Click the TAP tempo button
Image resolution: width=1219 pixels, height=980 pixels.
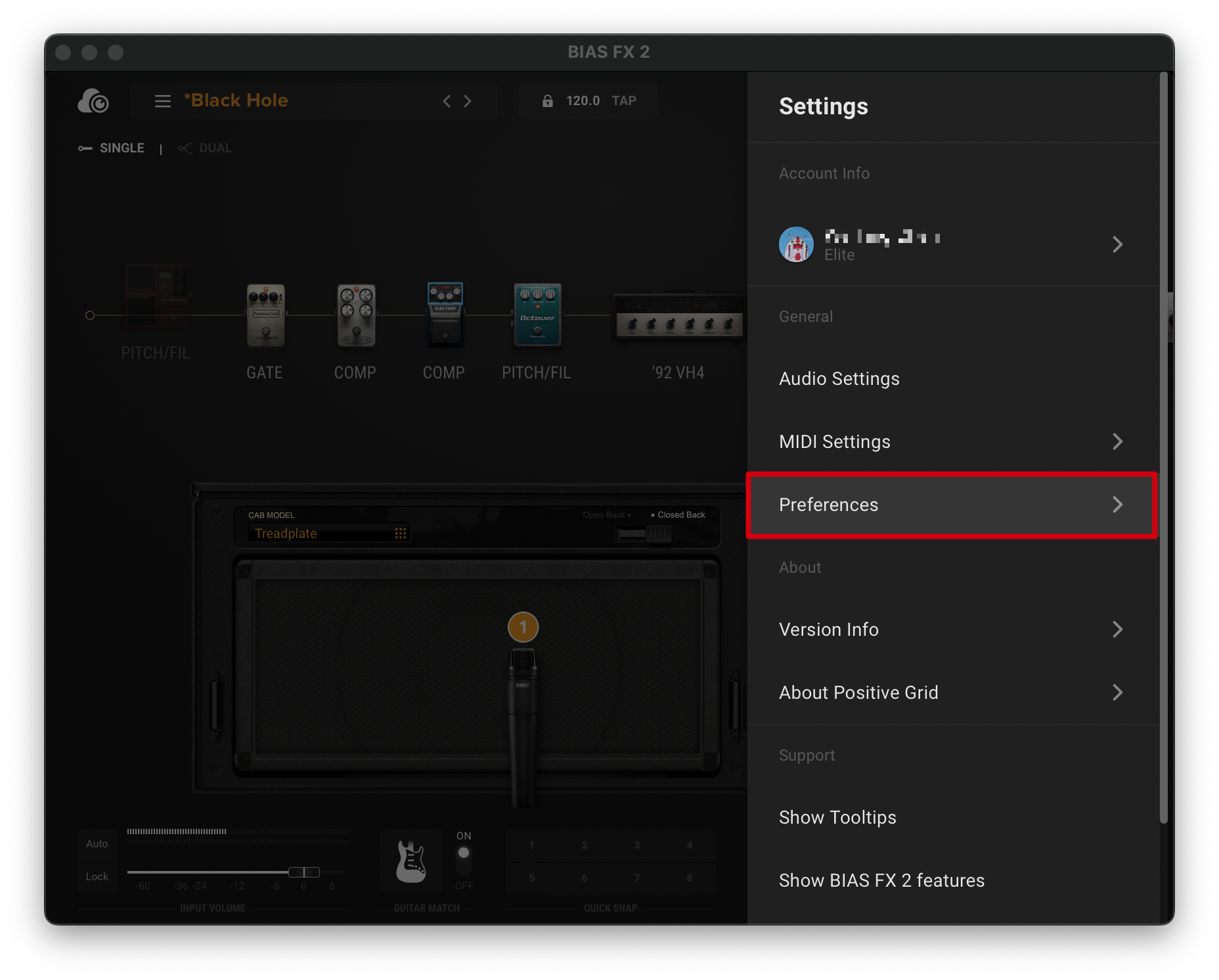pyautogui.click(x=624, y=100)
